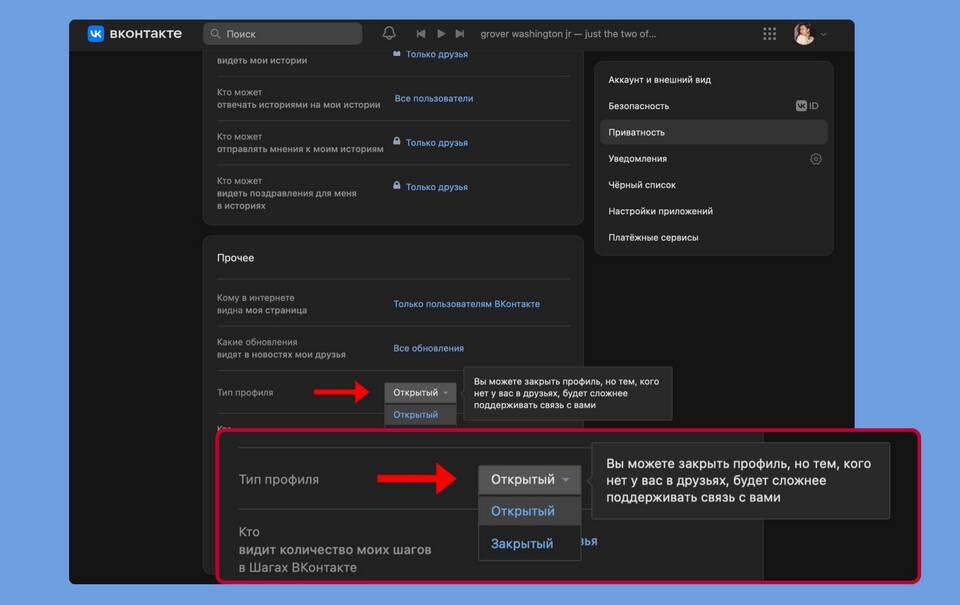The image size is (960, 605).
Task: Click the Прочее section heading
Action: pyautogui.click(x=235, y=258)
